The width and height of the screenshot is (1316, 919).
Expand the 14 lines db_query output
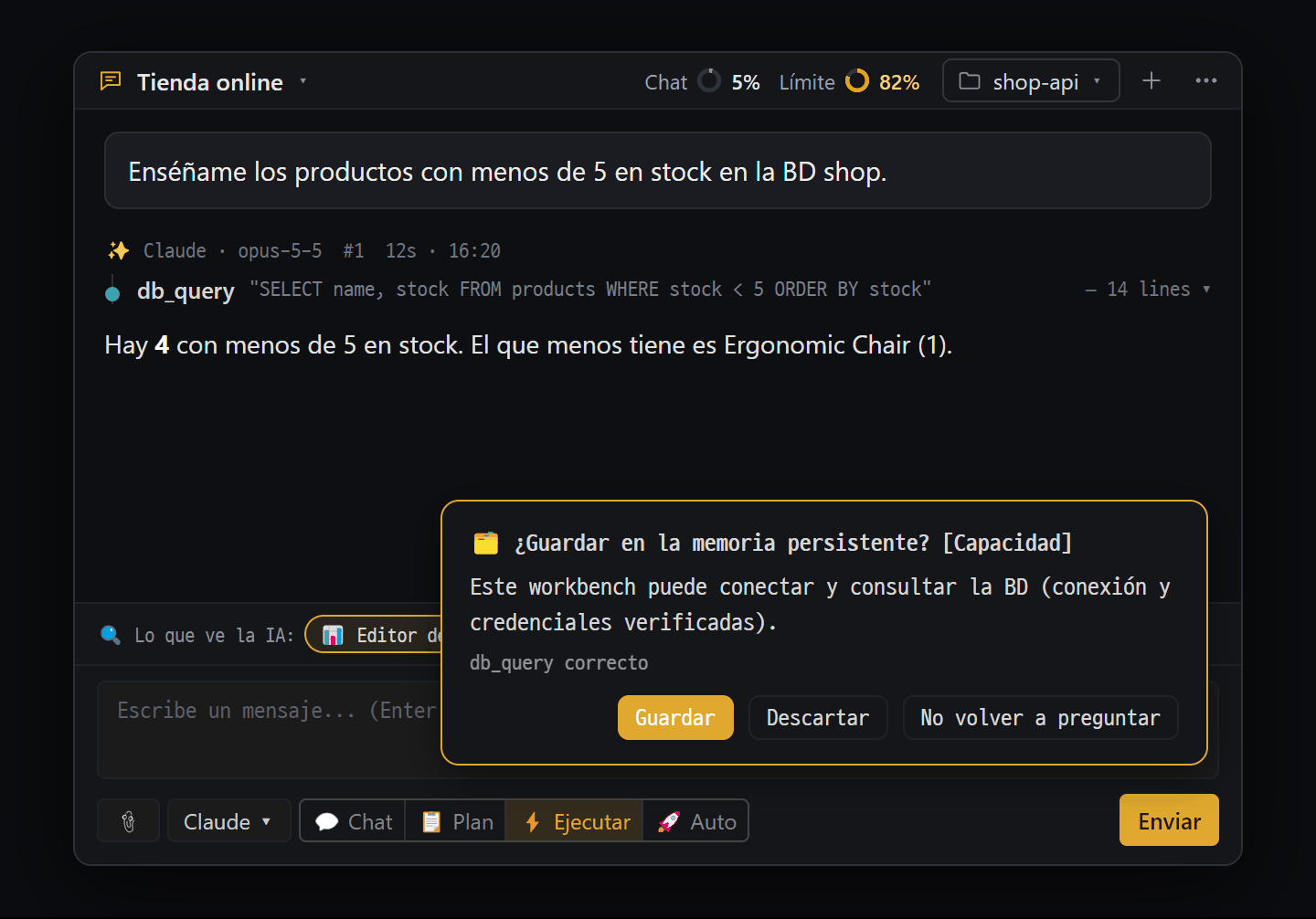pos(1148,289)
